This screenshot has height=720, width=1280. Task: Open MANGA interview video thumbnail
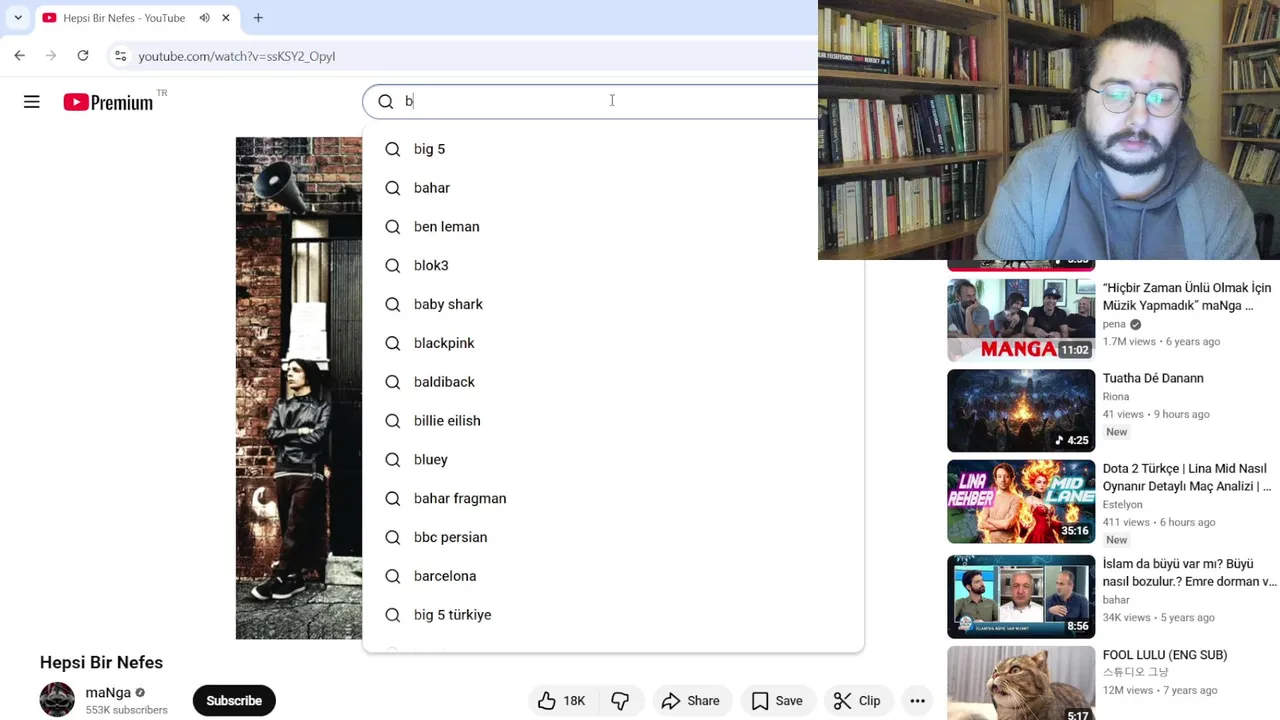1021,320
